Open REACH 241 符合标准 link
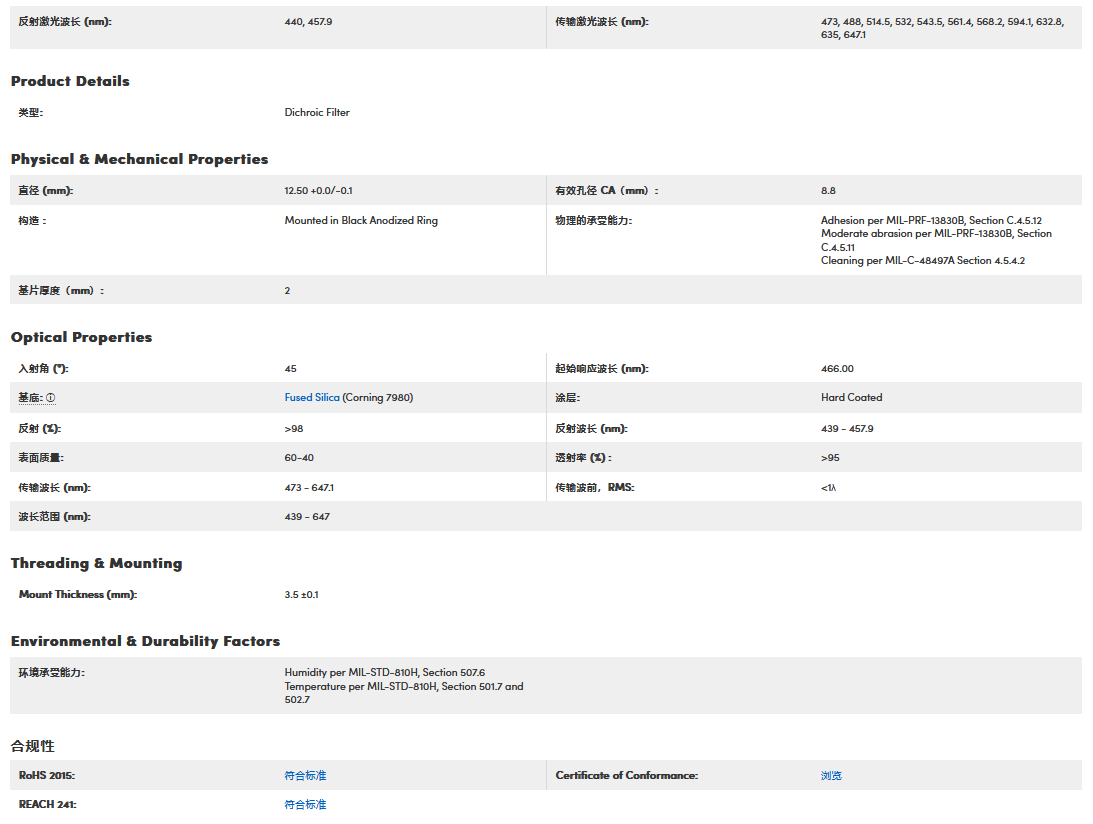The width and height of the screenshot is (1093, 824). (x=305, y=805)
